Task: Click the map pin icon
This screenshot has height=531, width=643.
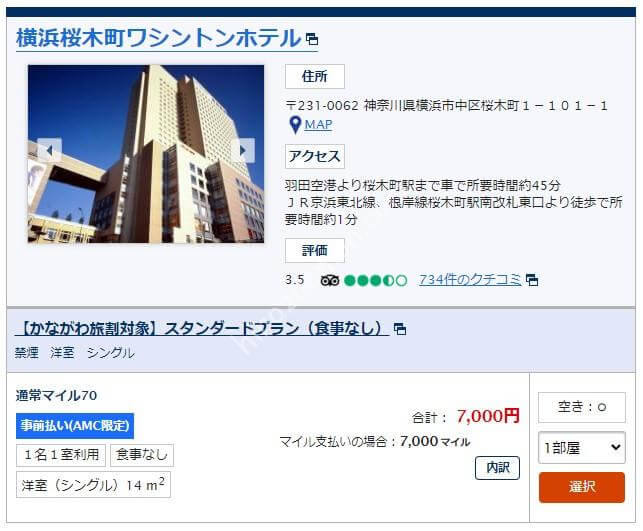Action: (295, 125)
